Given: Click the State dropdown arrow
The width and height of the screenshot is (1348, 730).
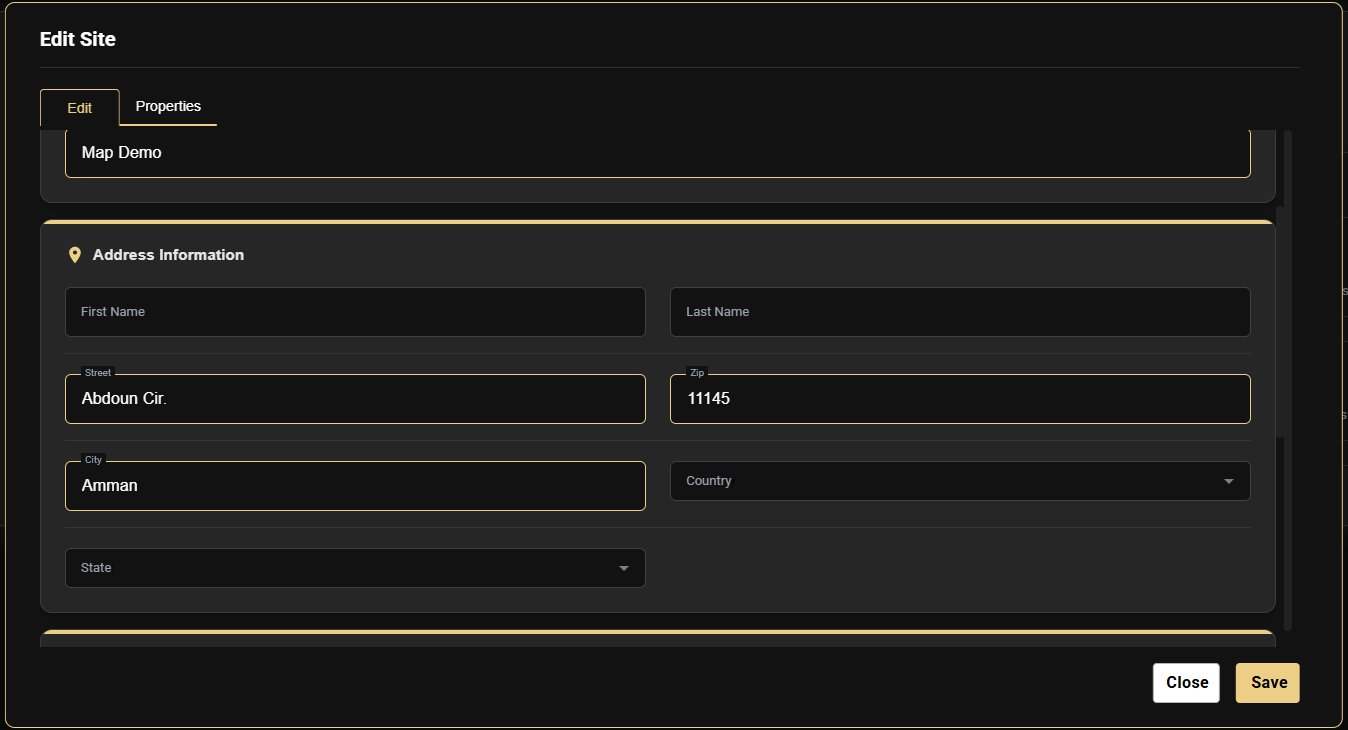Looking at the screenshot, I should point(624,568).
